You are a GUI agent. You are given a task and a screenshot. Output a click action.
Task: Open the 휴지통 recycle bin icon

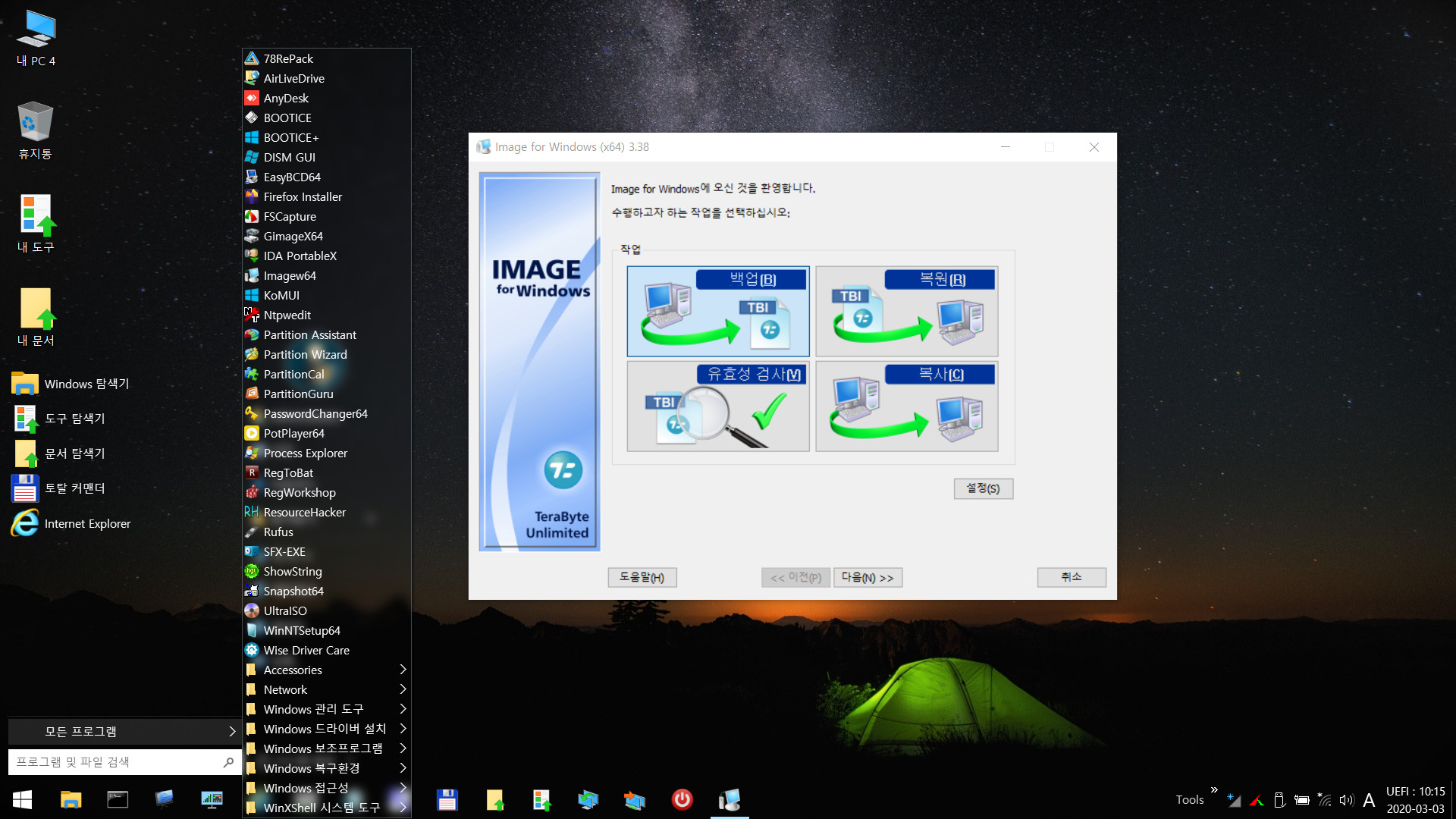[x=35, y=130]
